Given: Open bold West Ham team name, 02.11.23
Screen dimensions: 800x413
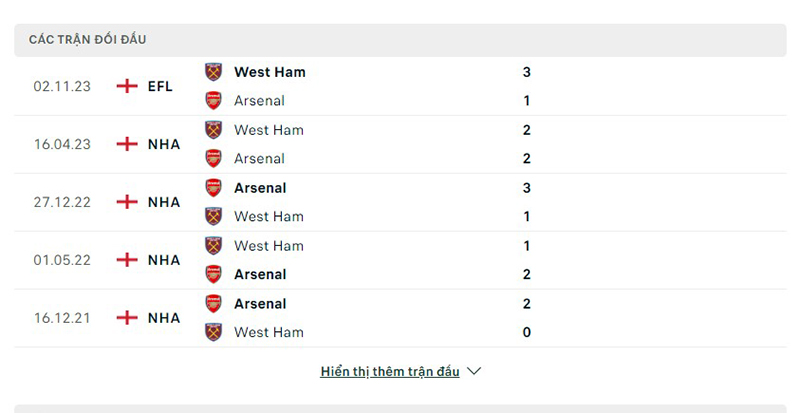Looking at the screenshot, I should [270, 72].
